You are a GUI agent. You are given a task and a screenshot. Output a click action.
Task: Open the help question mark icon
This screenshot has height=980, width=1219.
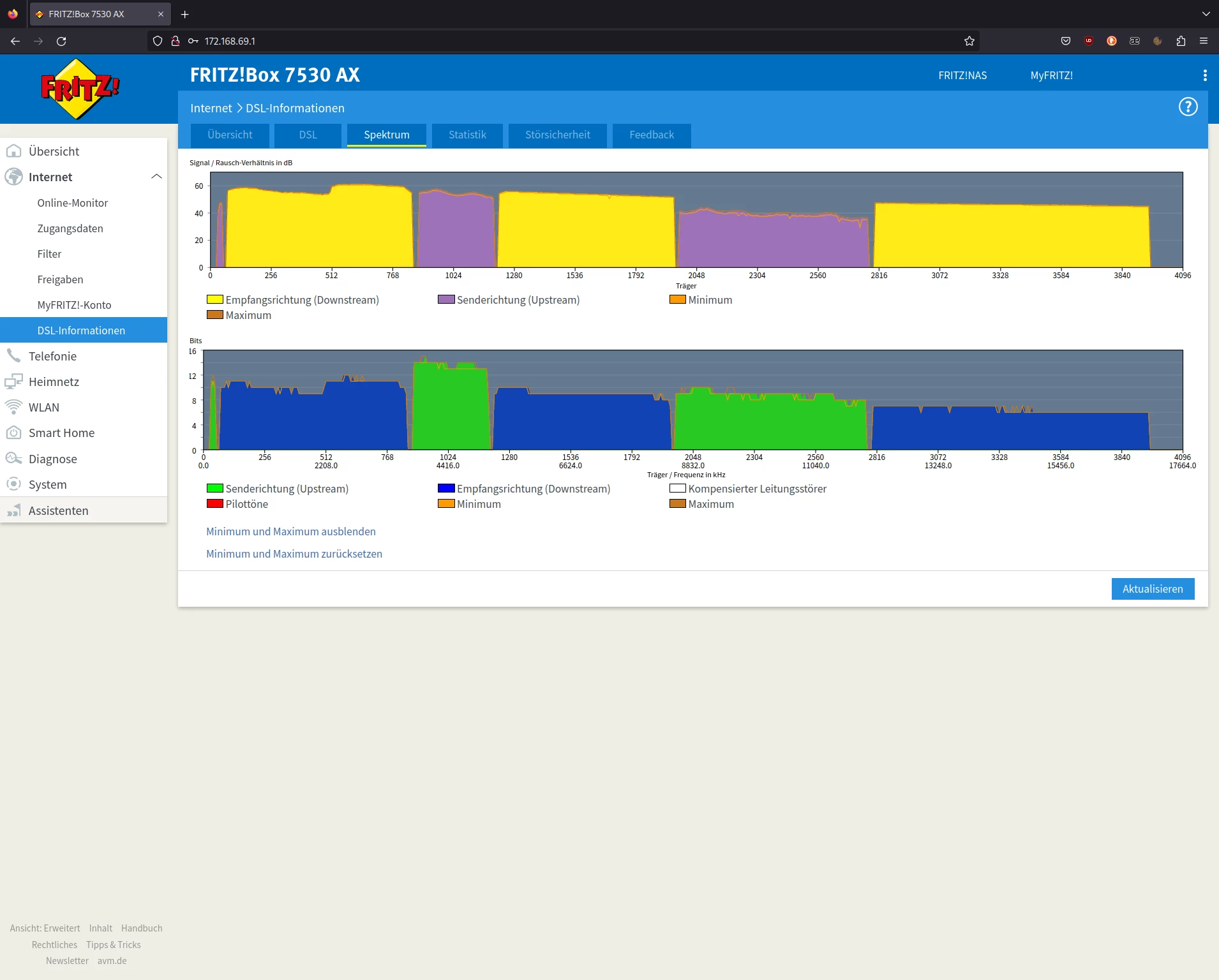[x=1188, y=107]
